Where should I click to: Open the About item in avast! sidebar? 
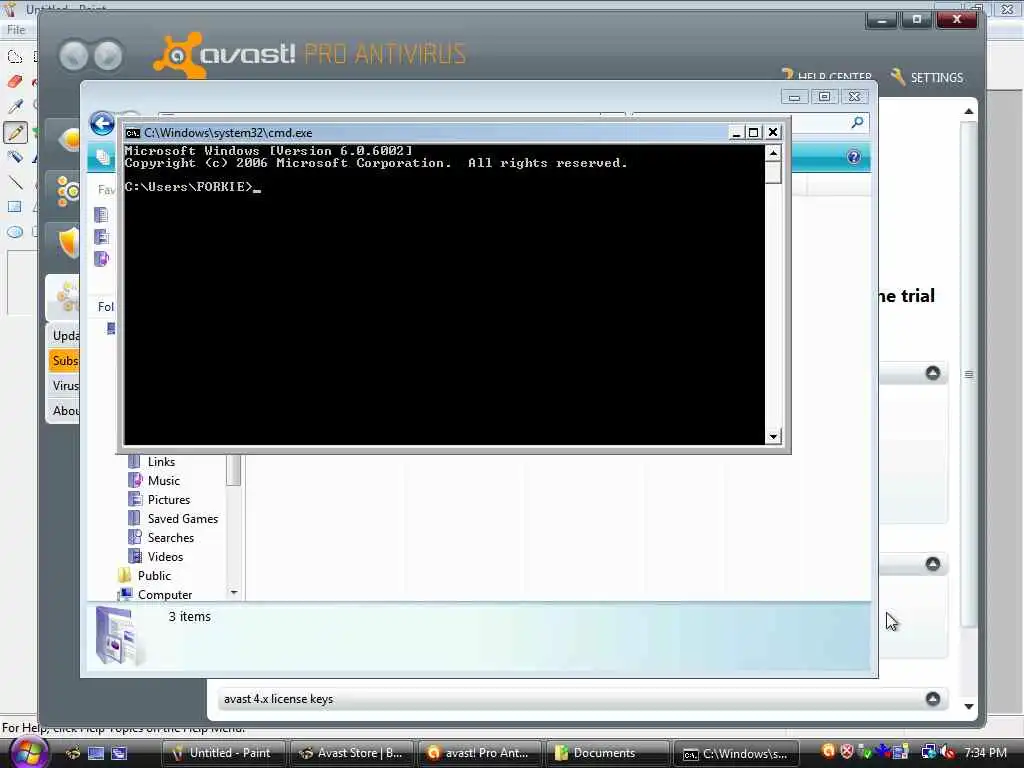pos(65,410)
